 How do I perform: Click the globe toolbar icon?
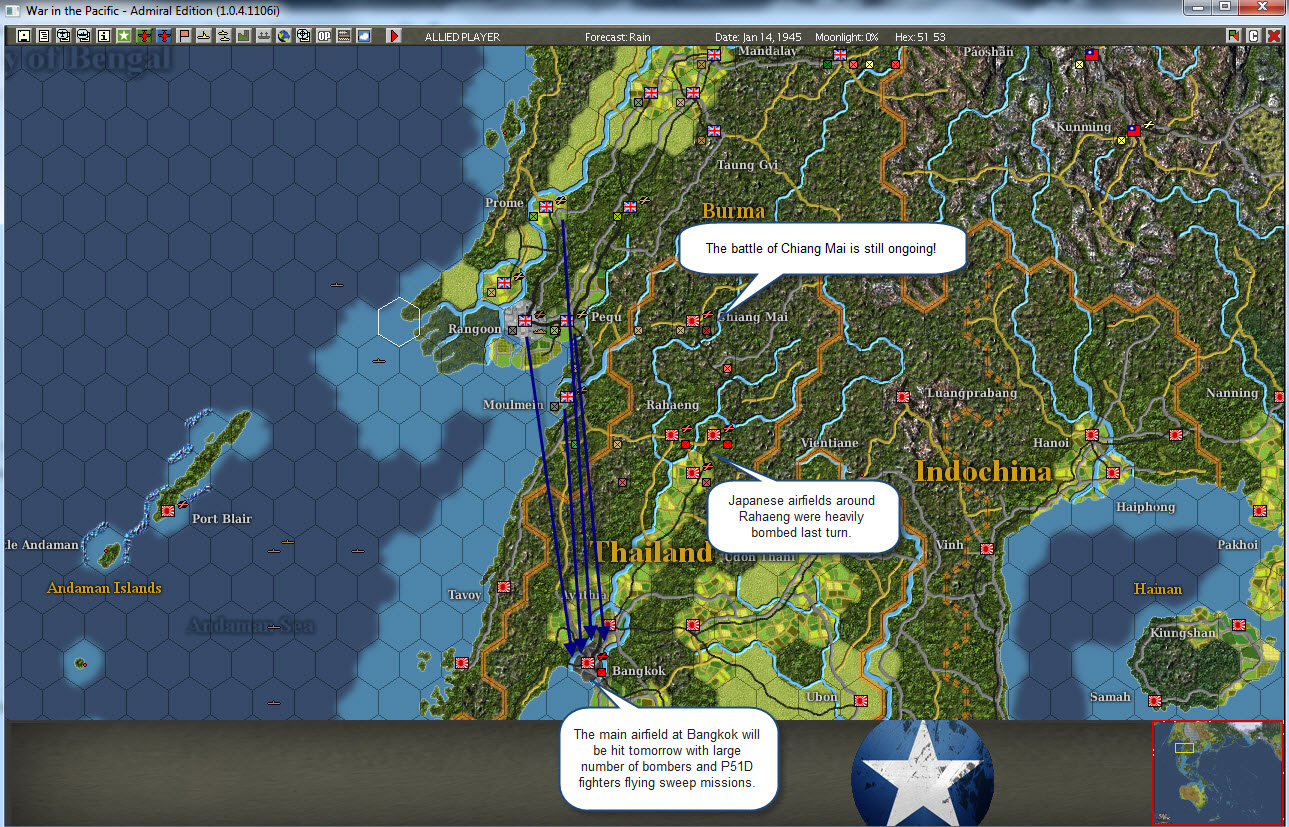pyautogui.click(x=283, y=36)
